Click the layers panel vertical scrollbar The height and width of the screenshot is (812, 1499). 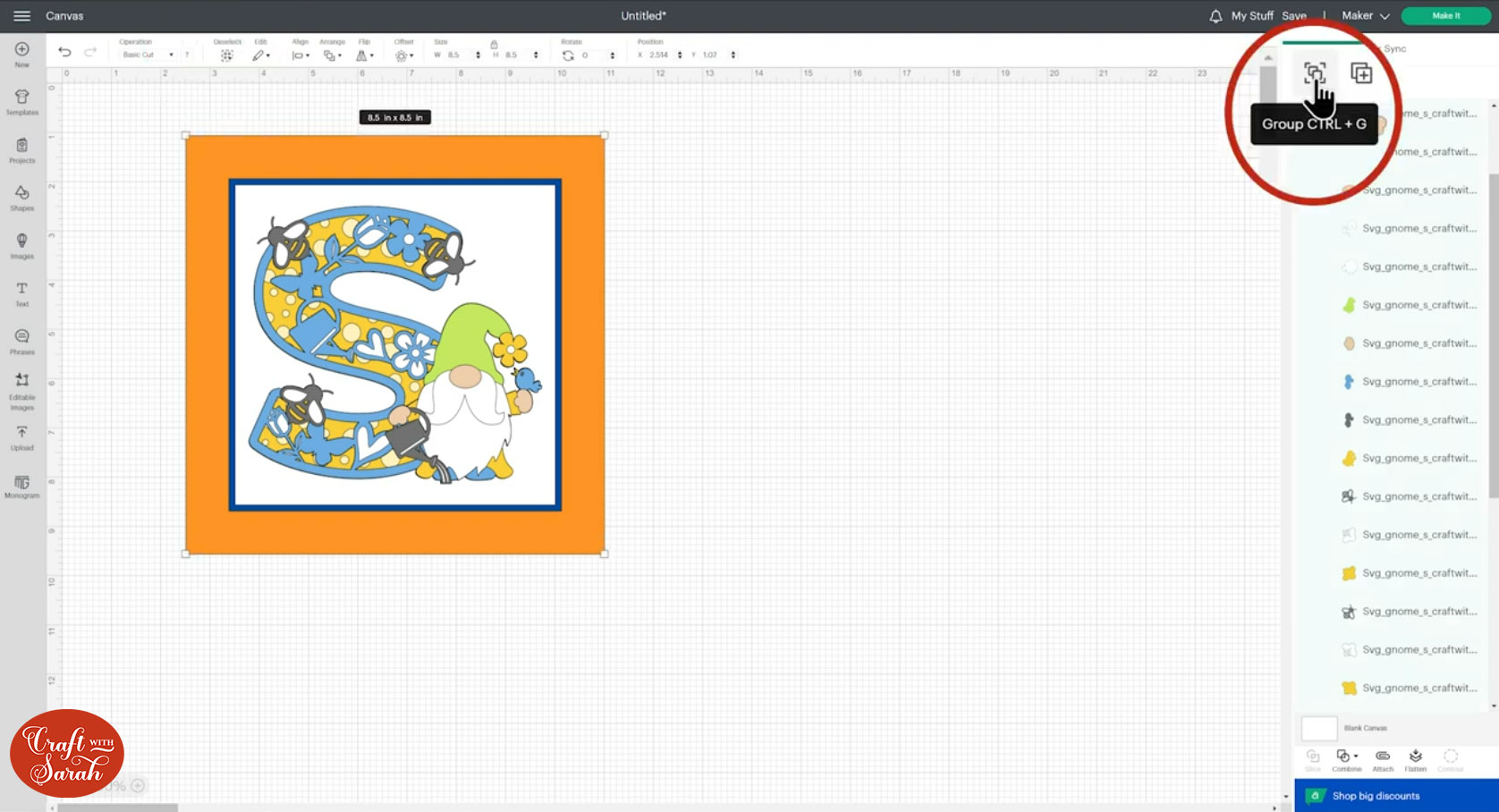(x=1493, y=335)
